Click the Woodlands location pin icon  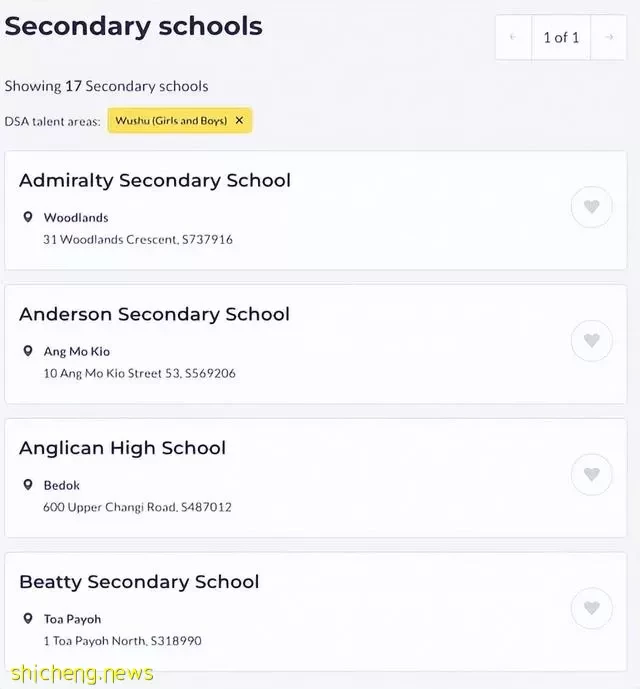pos(28,217)
